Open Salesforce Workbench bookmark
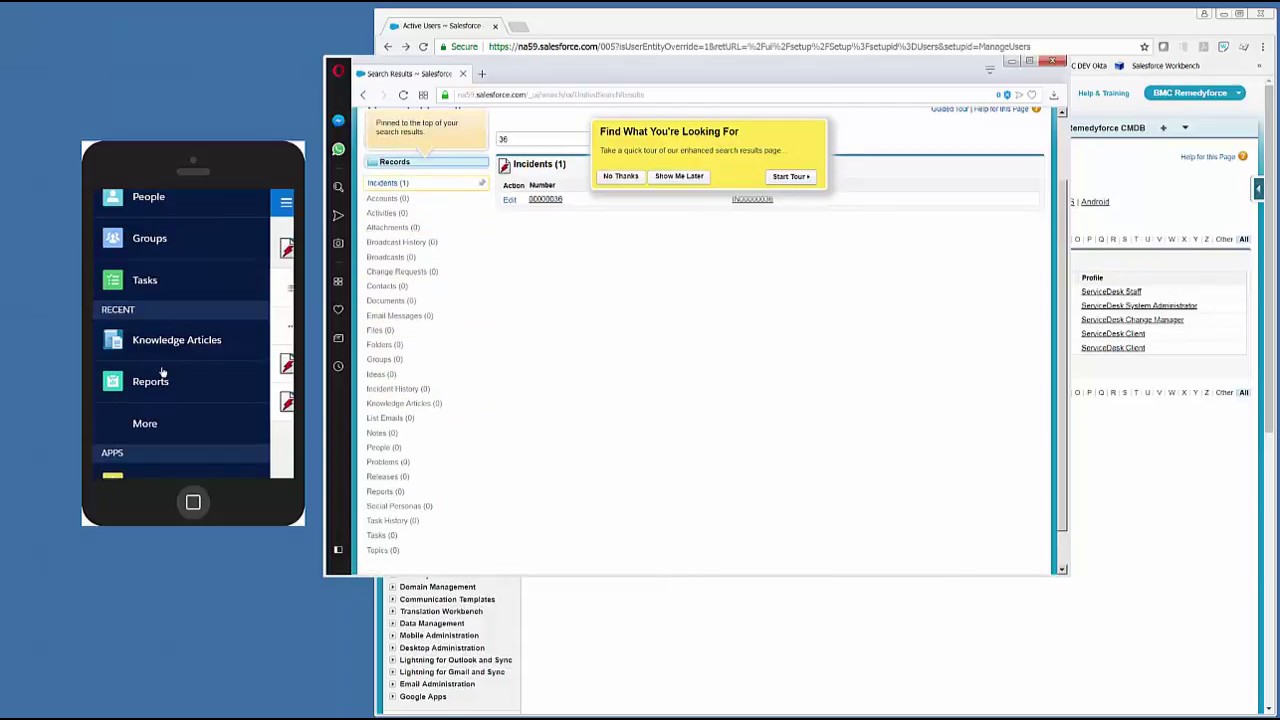Image resolution: width=1280 pixels, height=720 pixels. (1158, 66)
